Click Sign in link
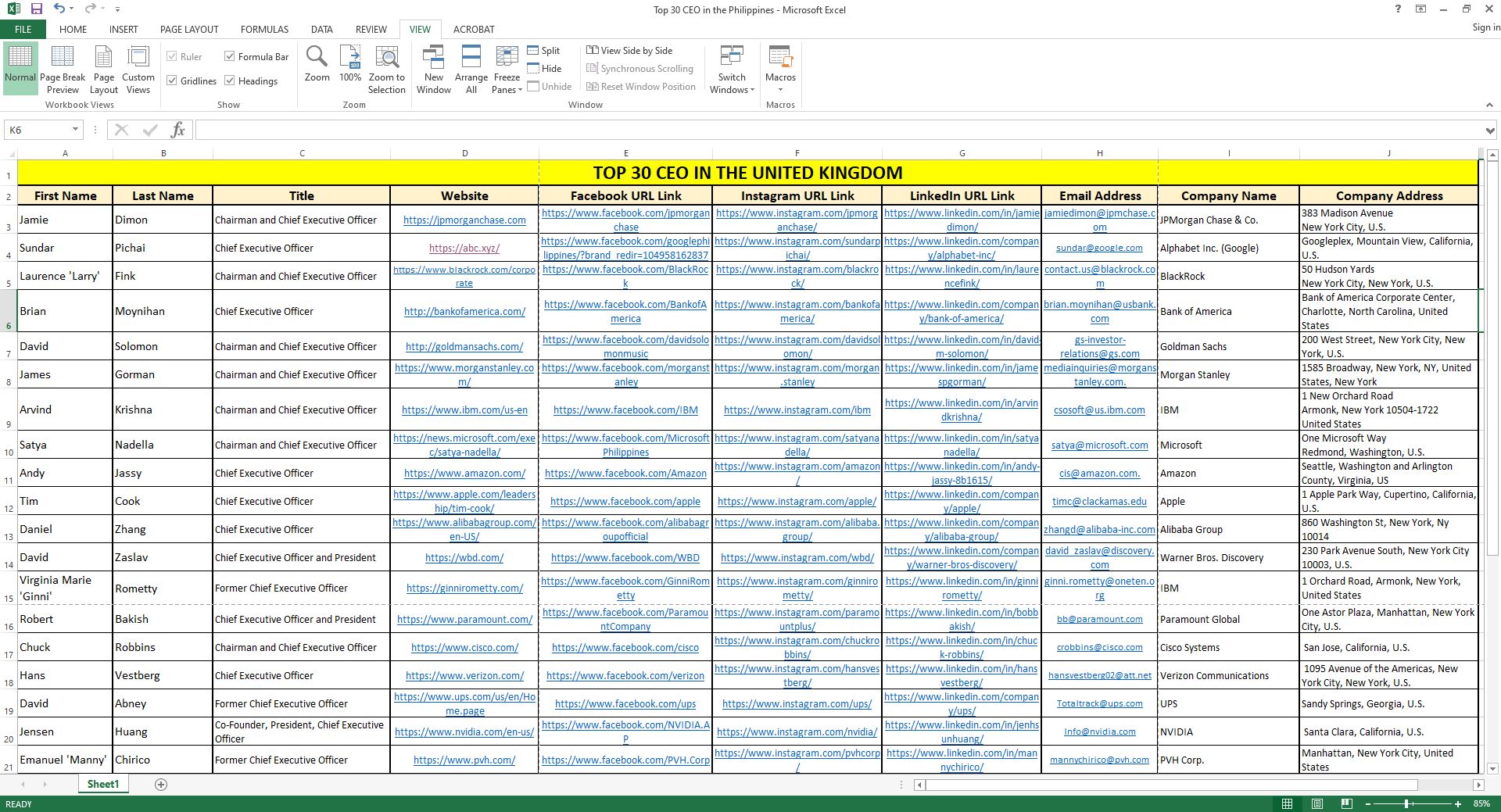This screenshot has width=1501, height=812. pyautogui.click(x=1485, y=27)
